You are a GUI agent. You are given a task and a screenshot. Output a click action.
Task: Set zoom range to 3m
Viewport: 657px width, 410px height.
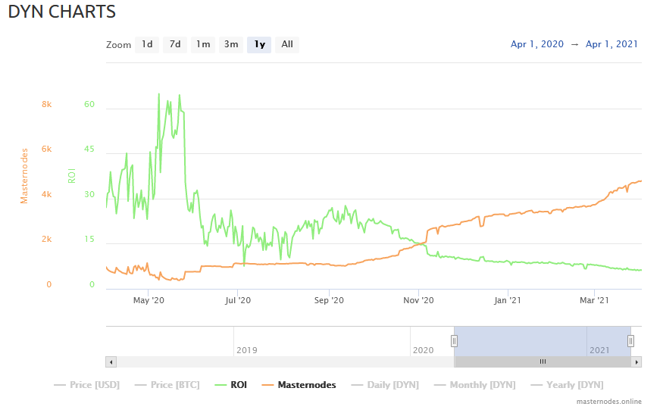(x=231, y=44)
